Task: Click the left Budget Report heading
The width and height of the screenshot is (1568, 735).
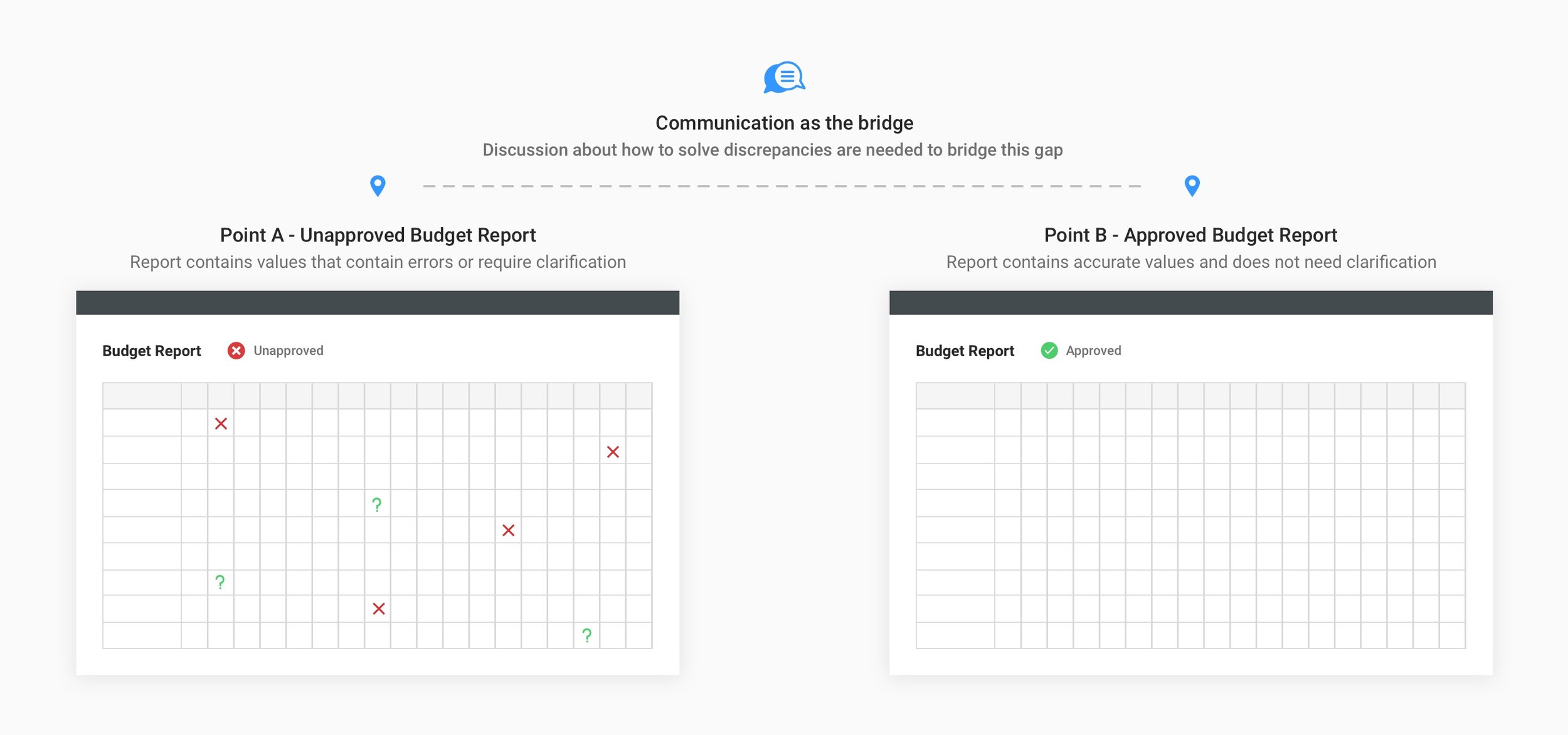Action: point(151,351)
